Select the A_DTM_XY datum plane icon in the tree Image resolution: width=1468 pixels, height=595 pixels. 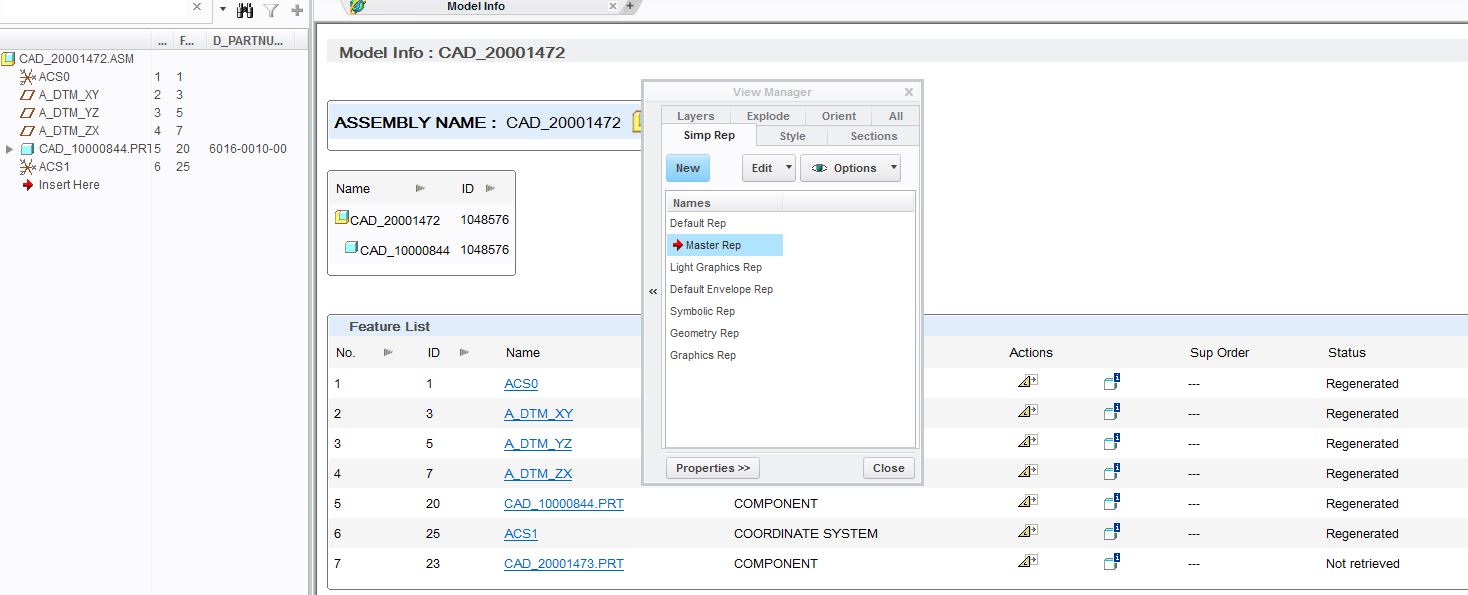[28, 95]
